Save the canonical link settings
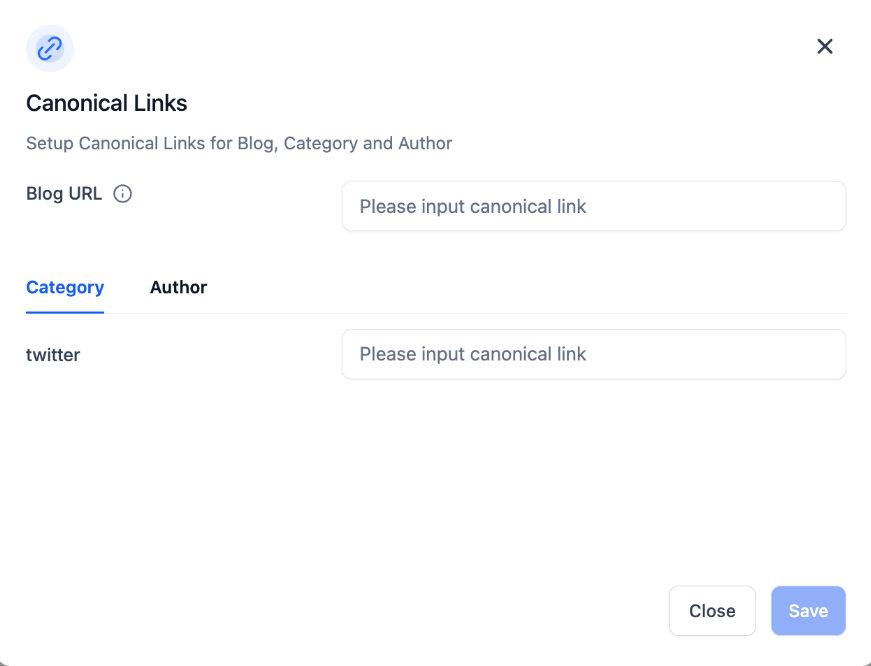871x666 pixels. click(x=808, y=611)
